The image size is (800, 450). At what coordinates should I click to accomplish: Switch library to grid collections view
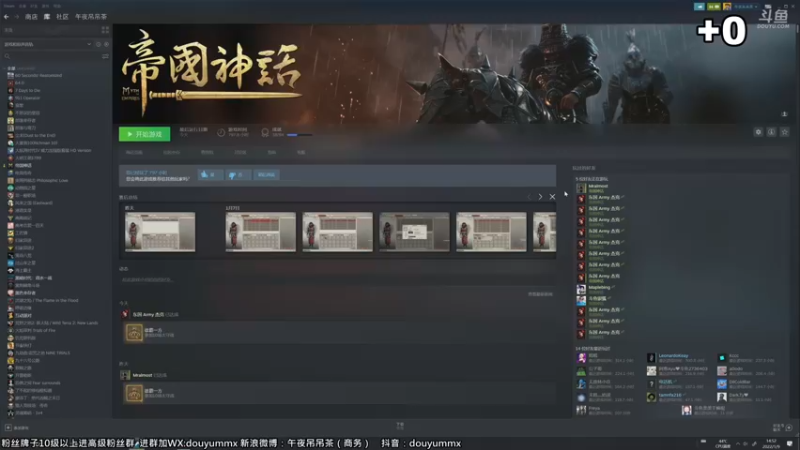pyautogui.click(x=105, y=30)
